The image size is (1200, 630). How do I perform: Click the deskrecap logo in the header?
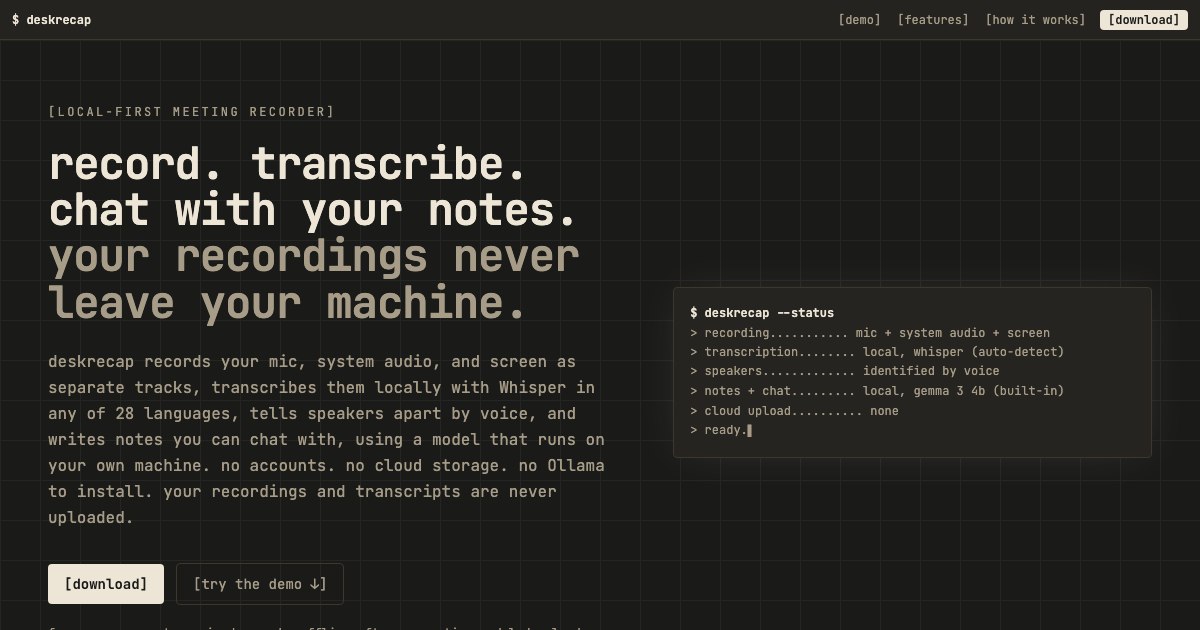51,20
